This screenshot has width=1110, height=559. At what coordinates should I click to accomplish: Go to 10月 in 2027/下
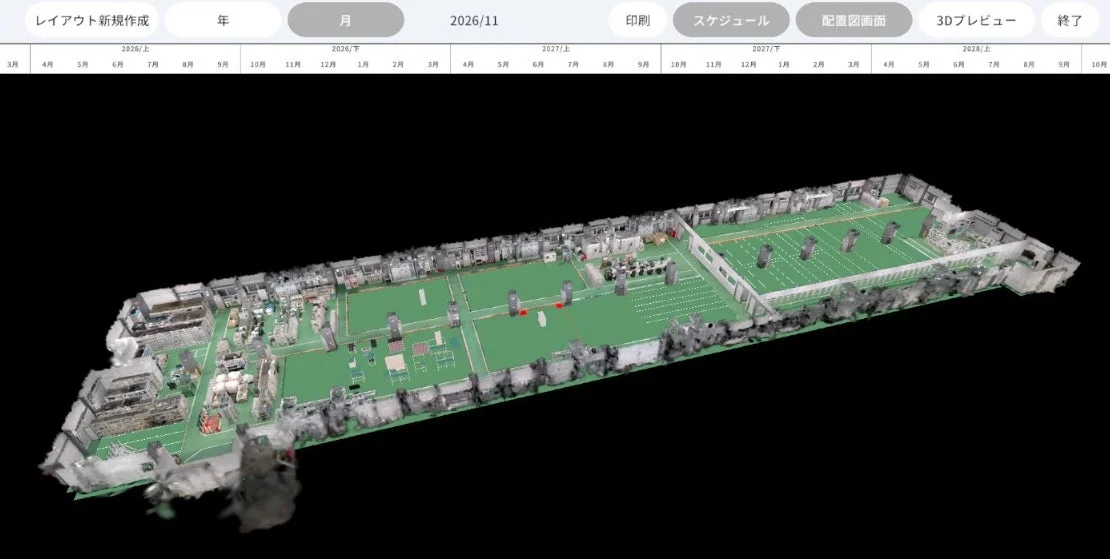[x=678, y=64]
